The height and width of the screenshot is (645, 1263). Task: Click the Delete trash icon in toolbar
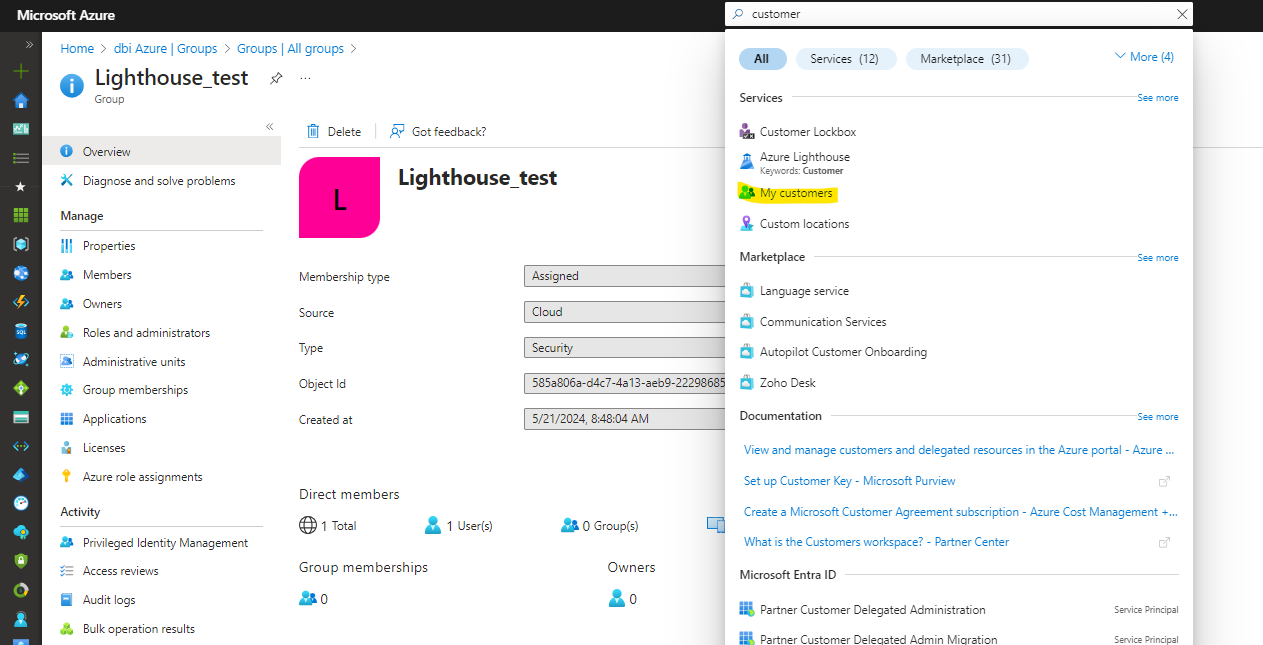pyautogui.click(x=314, y=131)
